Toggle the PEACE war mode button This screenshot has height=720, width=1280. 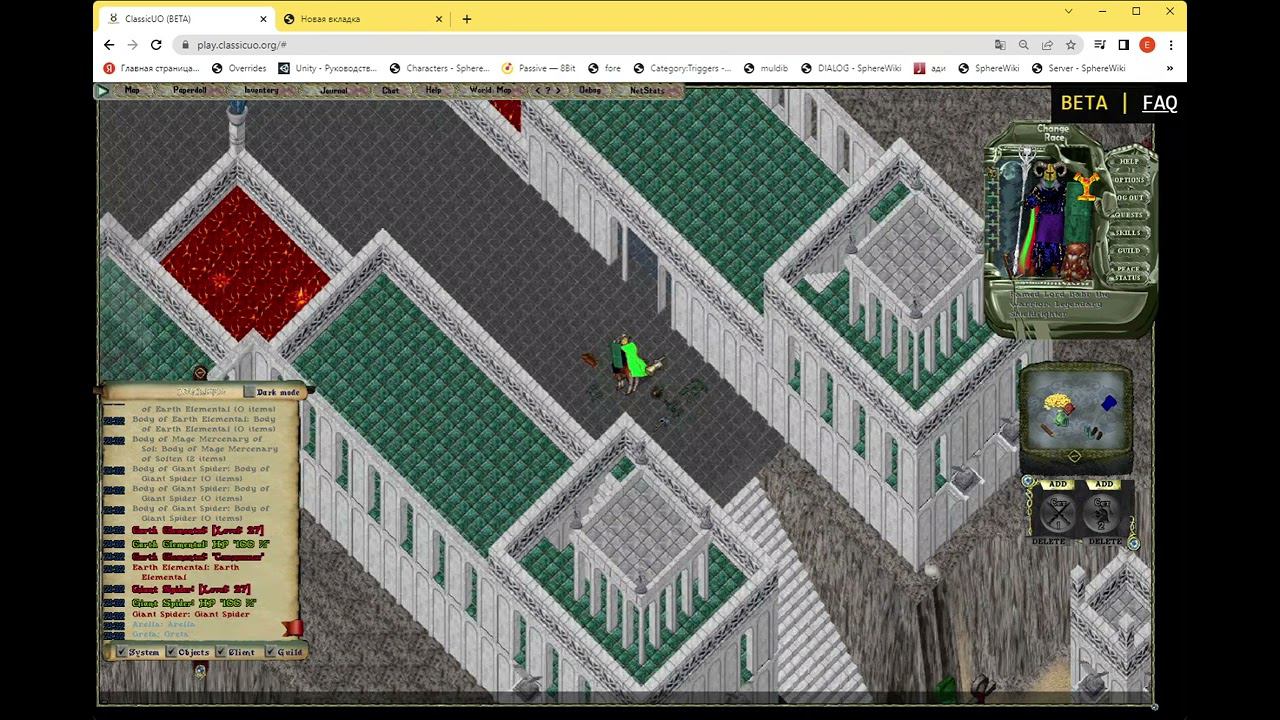[x=1129, y=268]
